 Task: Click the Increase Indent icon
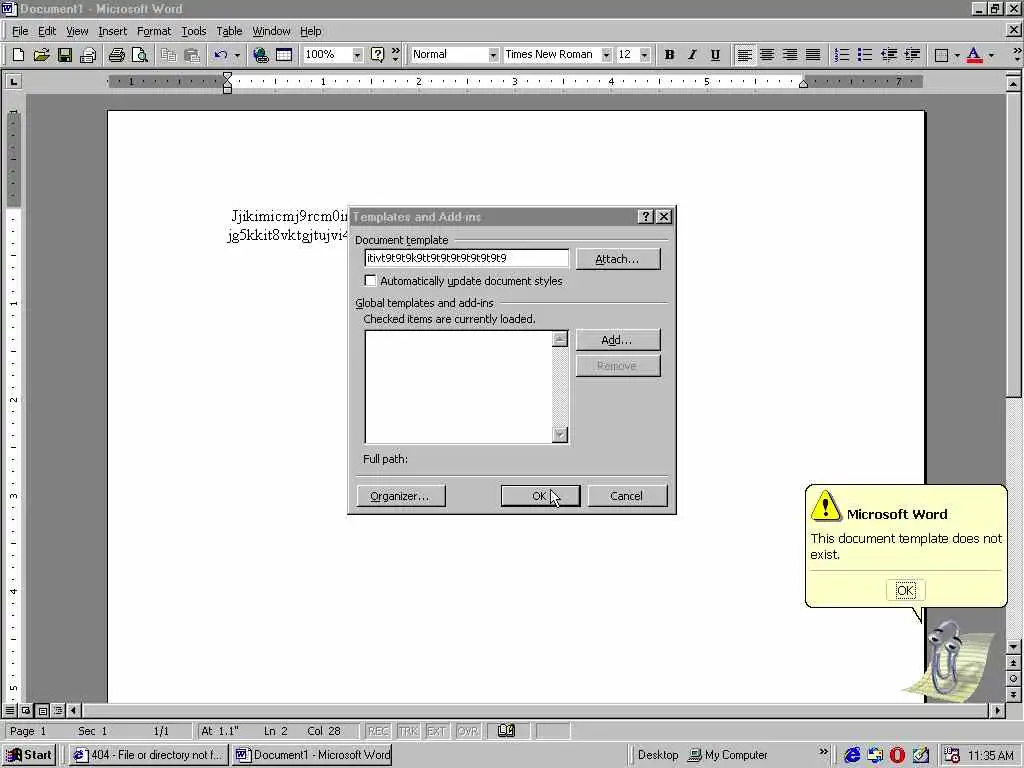(x=912, y=55)
